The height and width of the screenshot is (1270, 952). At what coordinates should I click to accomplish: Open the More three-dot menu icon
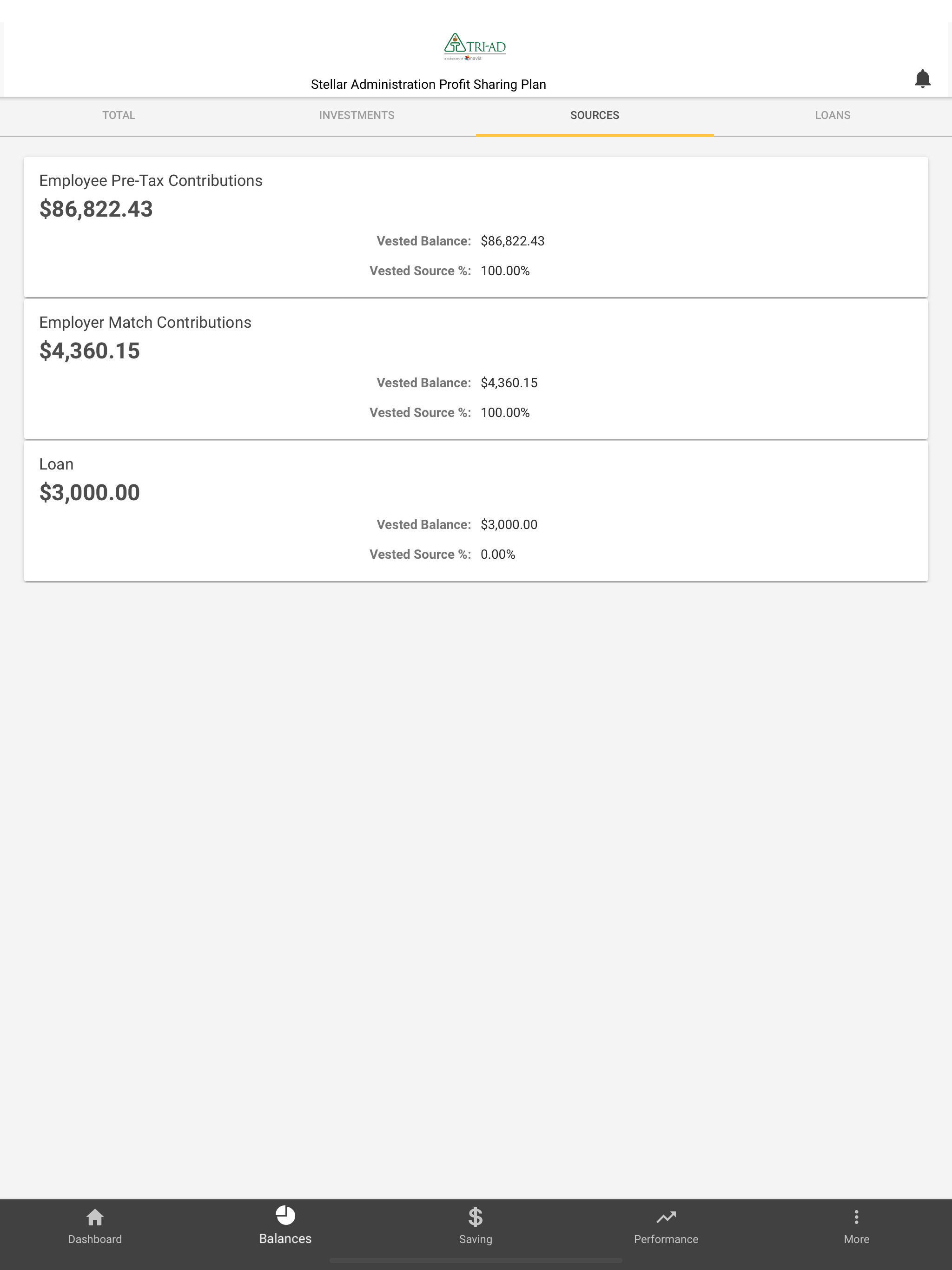856,1217
